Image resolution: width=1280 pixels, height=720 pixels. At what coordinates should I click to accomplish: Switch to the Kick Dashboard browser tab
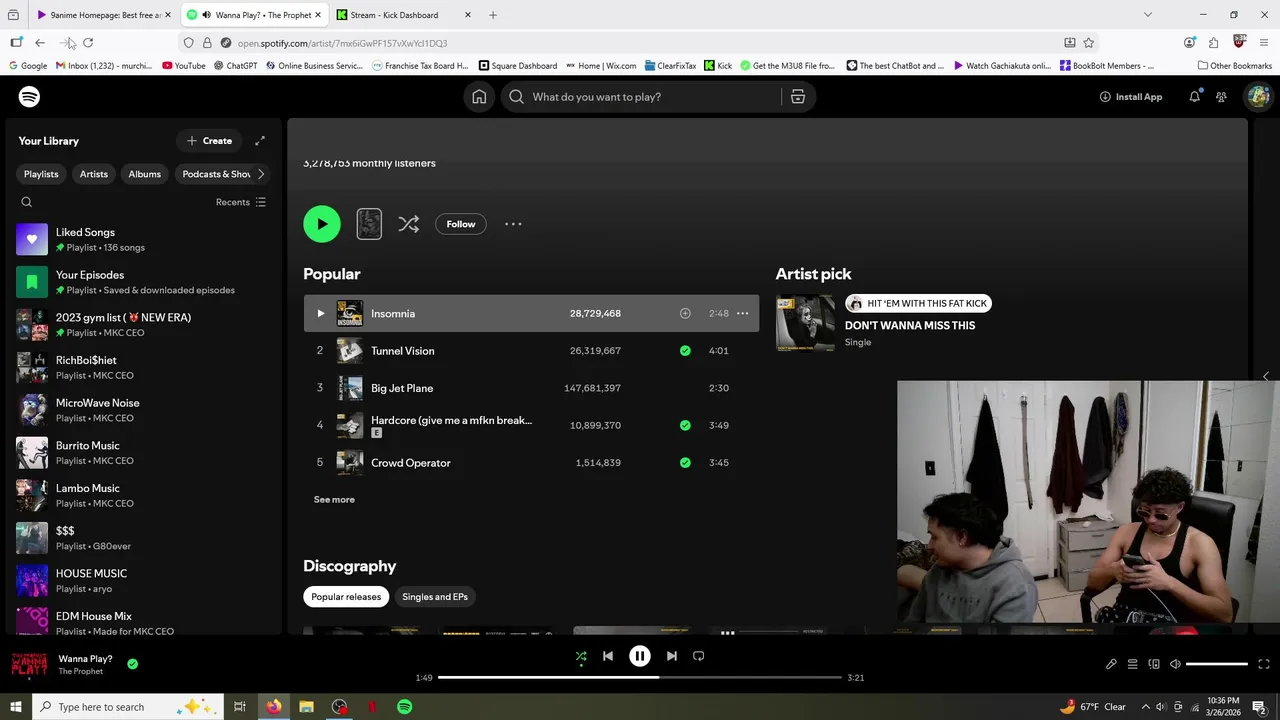click(x=404, y=15)
